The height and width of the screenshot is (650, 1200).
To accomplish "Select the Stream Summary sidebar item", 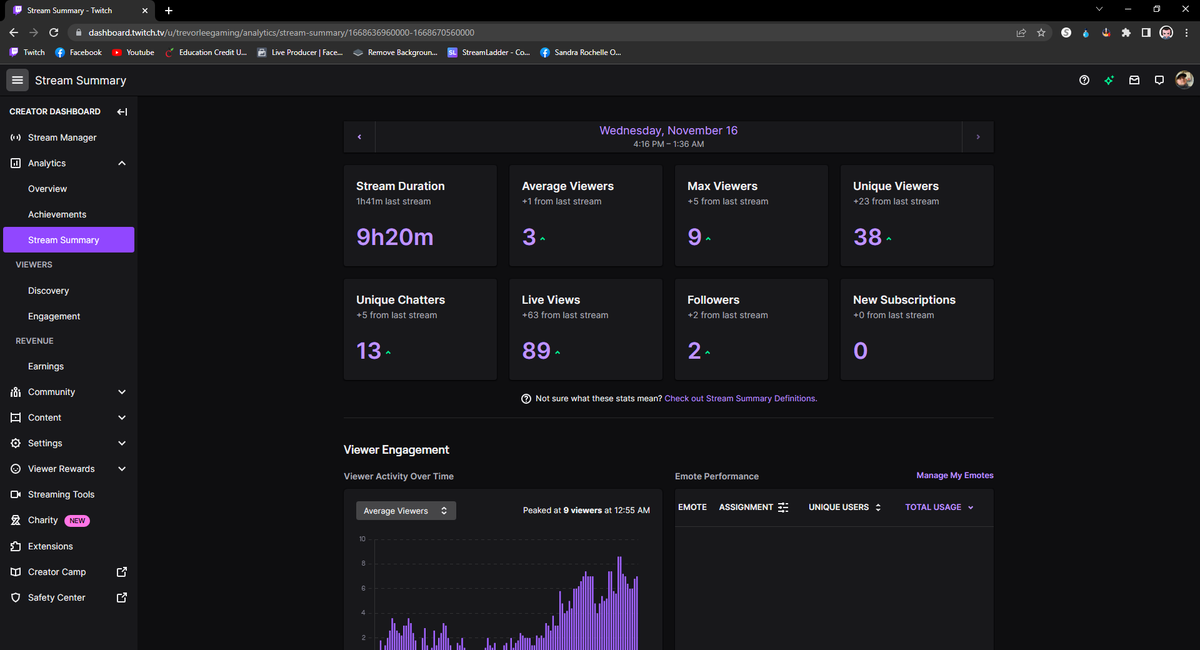I will pos(68,240).
